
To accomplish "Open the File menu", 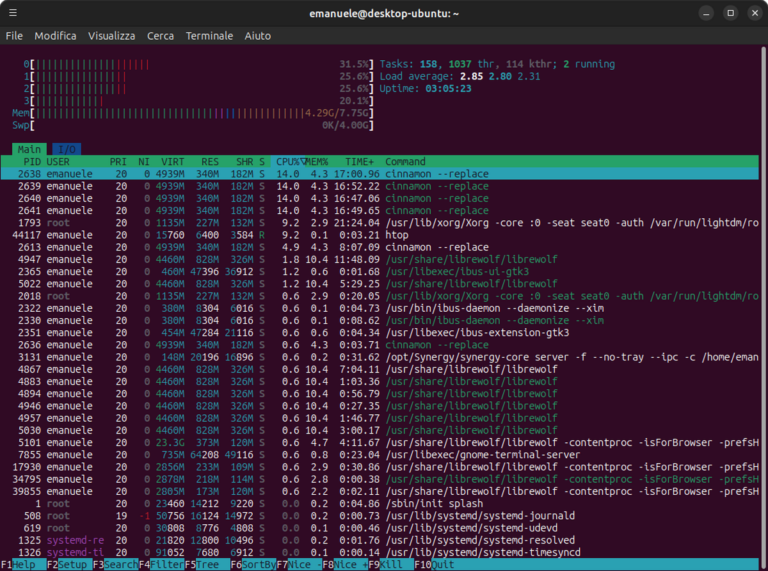I will click(14, 36).
